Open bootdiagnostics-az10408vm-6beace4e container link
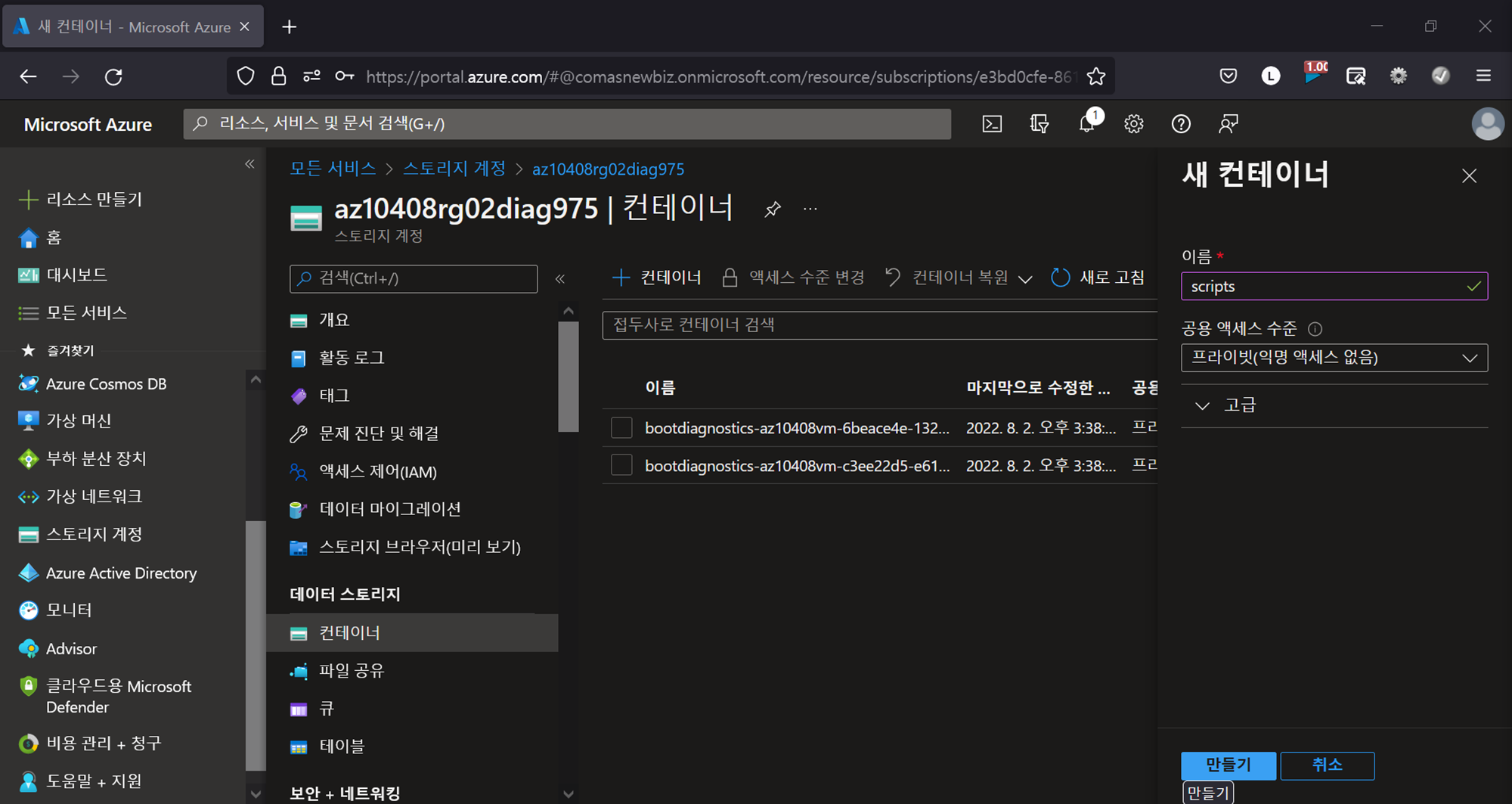This screenshot has height=804, width=1512. click(797, 428)
